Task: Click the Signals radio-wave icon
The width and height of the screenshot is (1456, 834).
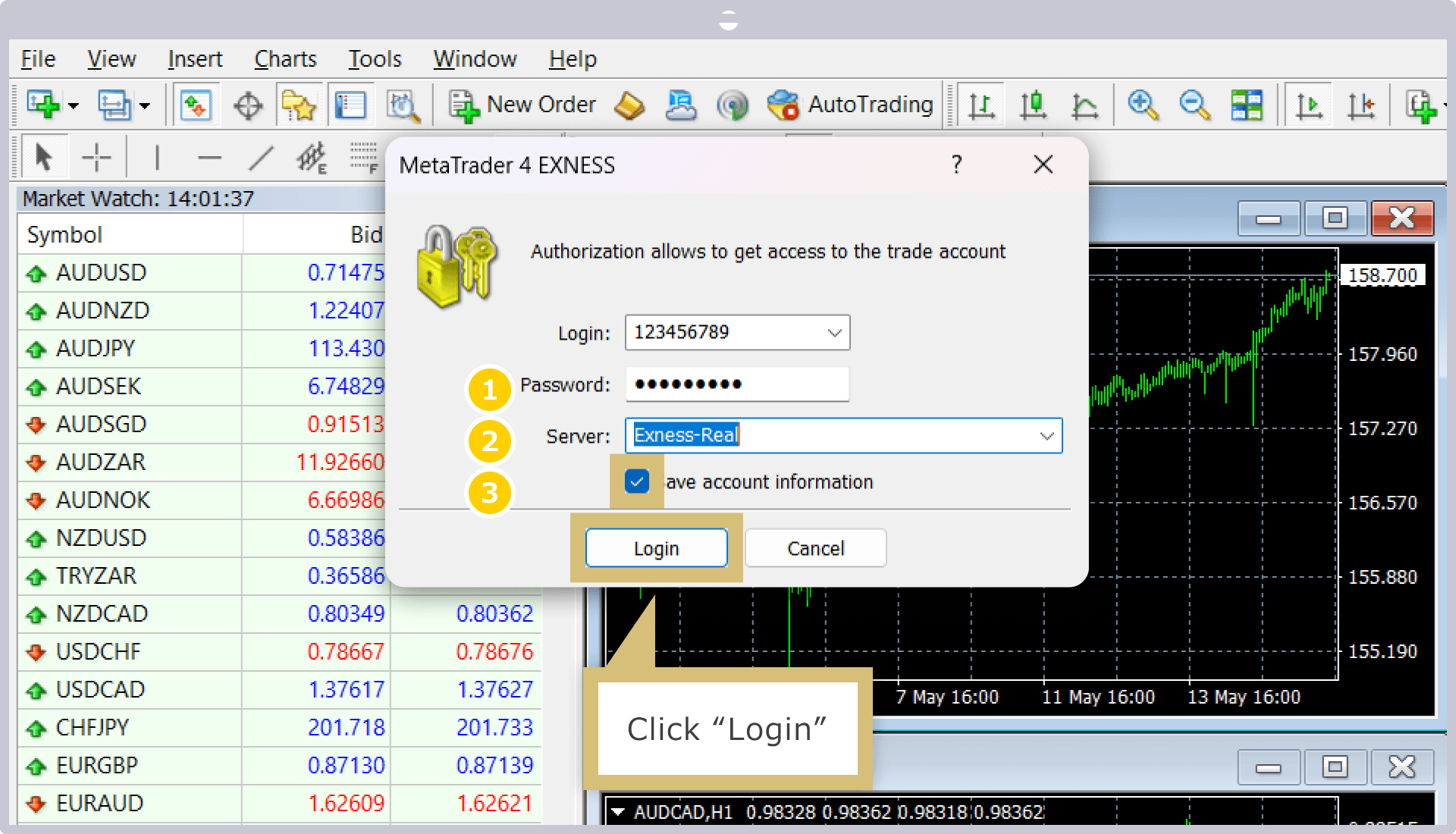Action: click(x=733, y=105)
